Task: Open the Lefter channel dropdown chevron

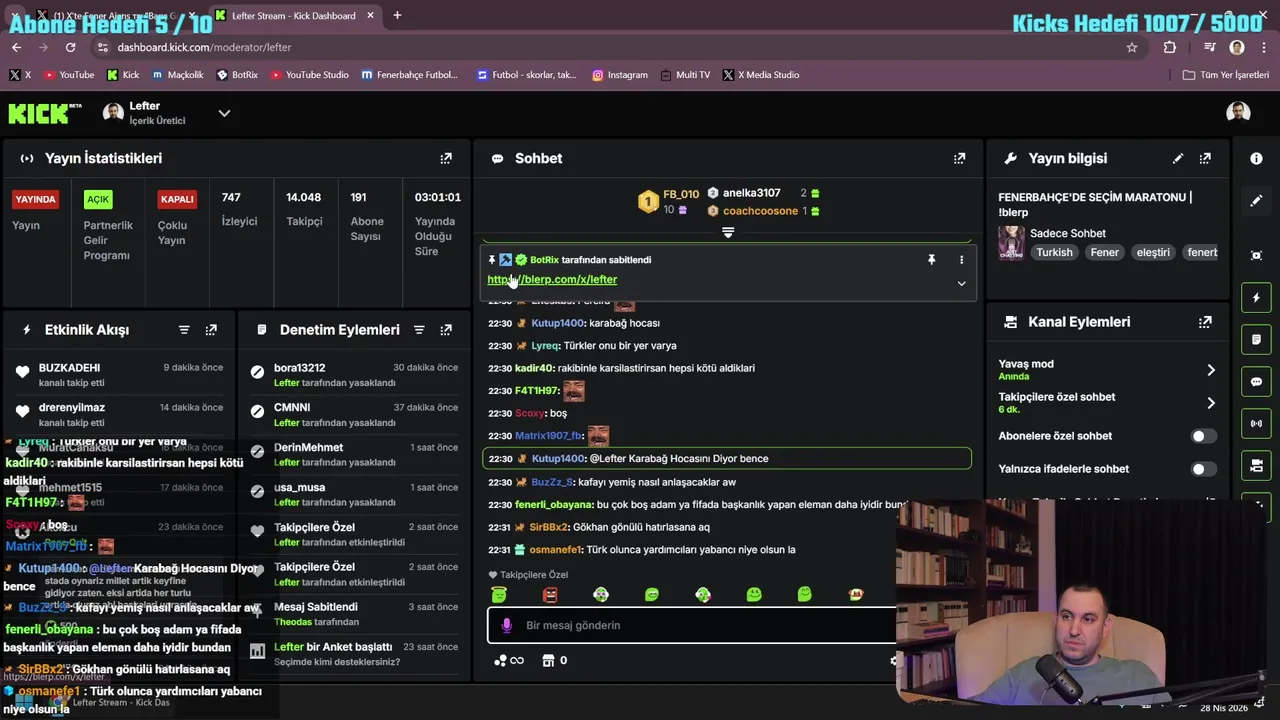Action: pyautogui.click(x=224, y=113)
